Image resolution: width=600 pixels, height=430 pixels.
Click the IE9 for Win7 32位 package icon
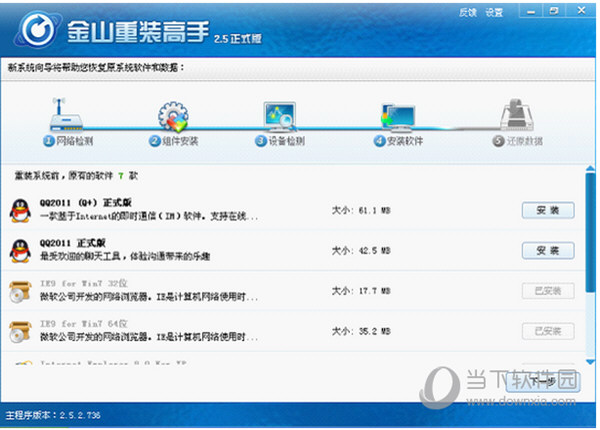click(20, 291)
